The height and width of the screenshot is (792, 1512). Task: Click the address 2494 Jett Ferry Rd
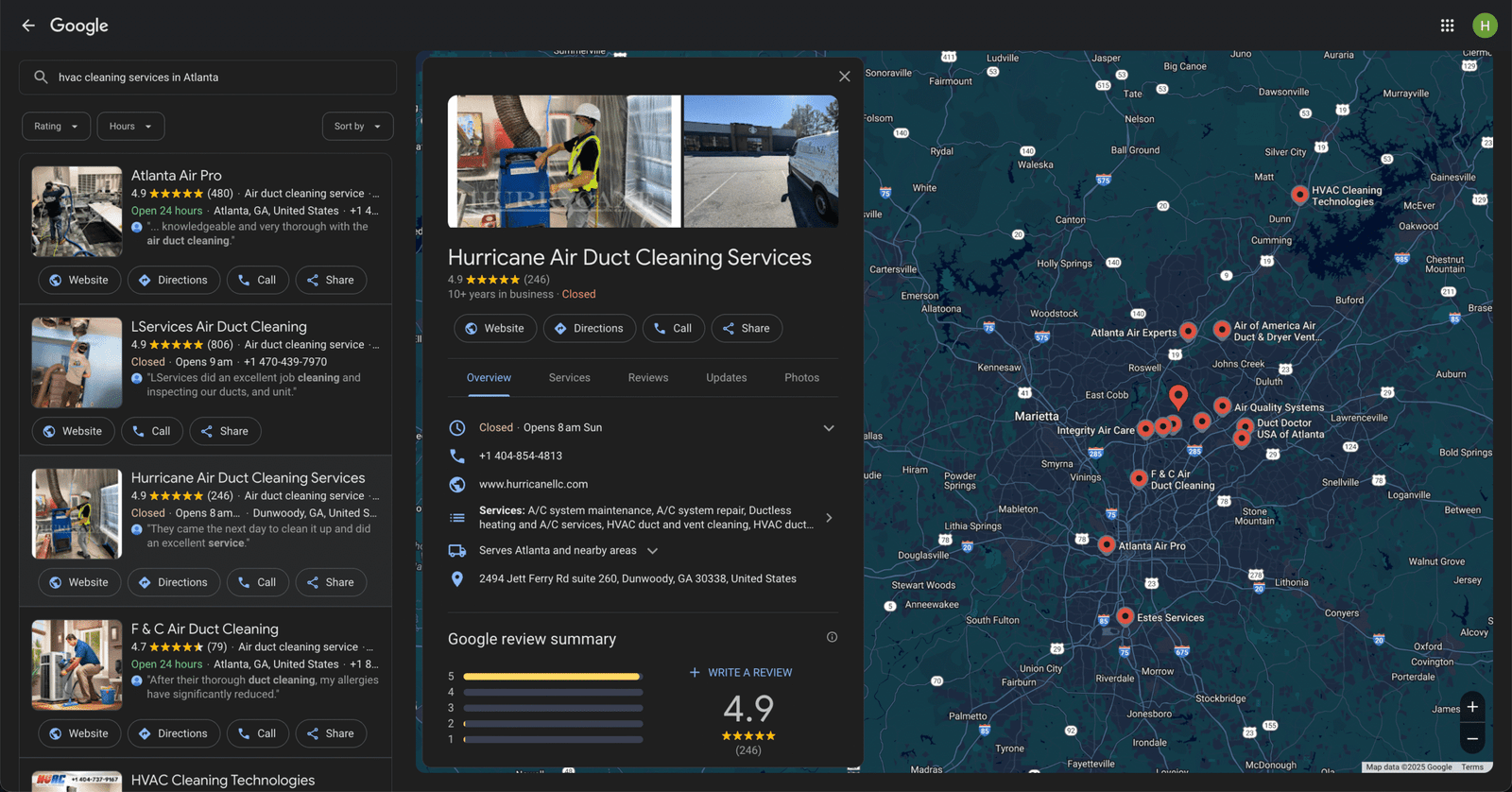pos(637,578)
